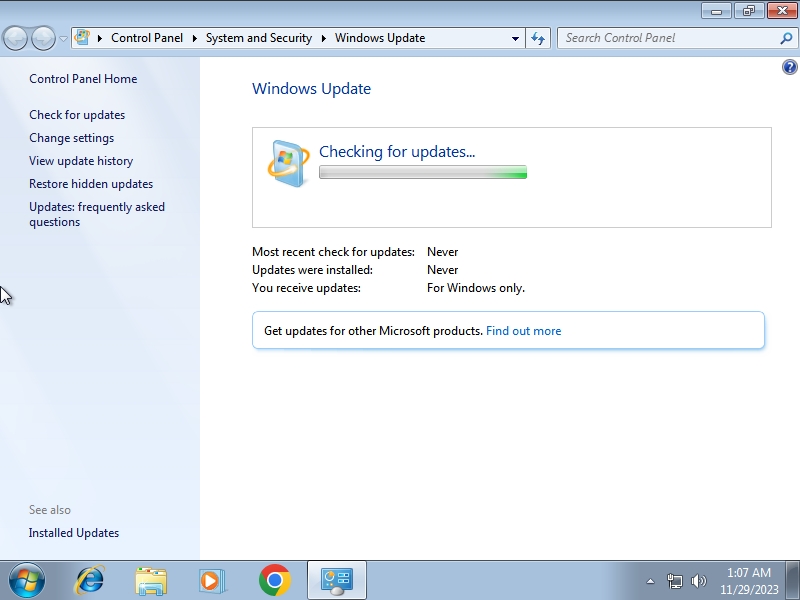This screenshot has height=600, width=800.
Task: Open Installed Updates under See also
Action: (74, 533)
